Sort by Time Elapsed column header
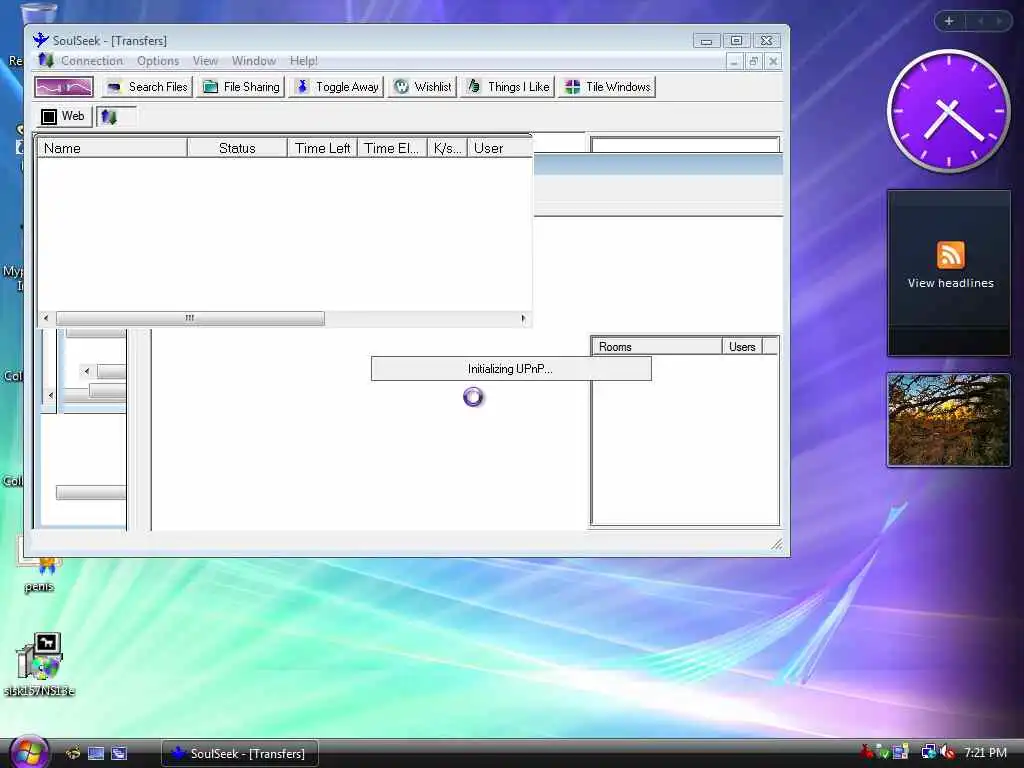The height and width of the screenshot is (768, 1024). (392, 148)
